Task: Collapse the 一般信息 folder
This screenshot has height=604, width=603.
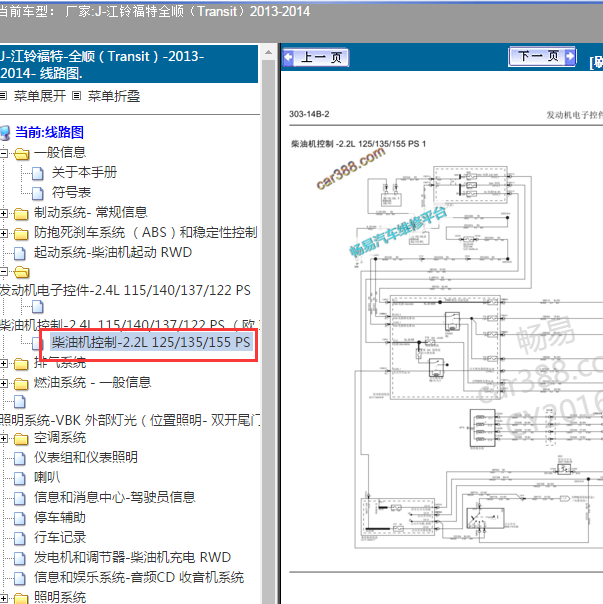Action: [x=3, y=153]
